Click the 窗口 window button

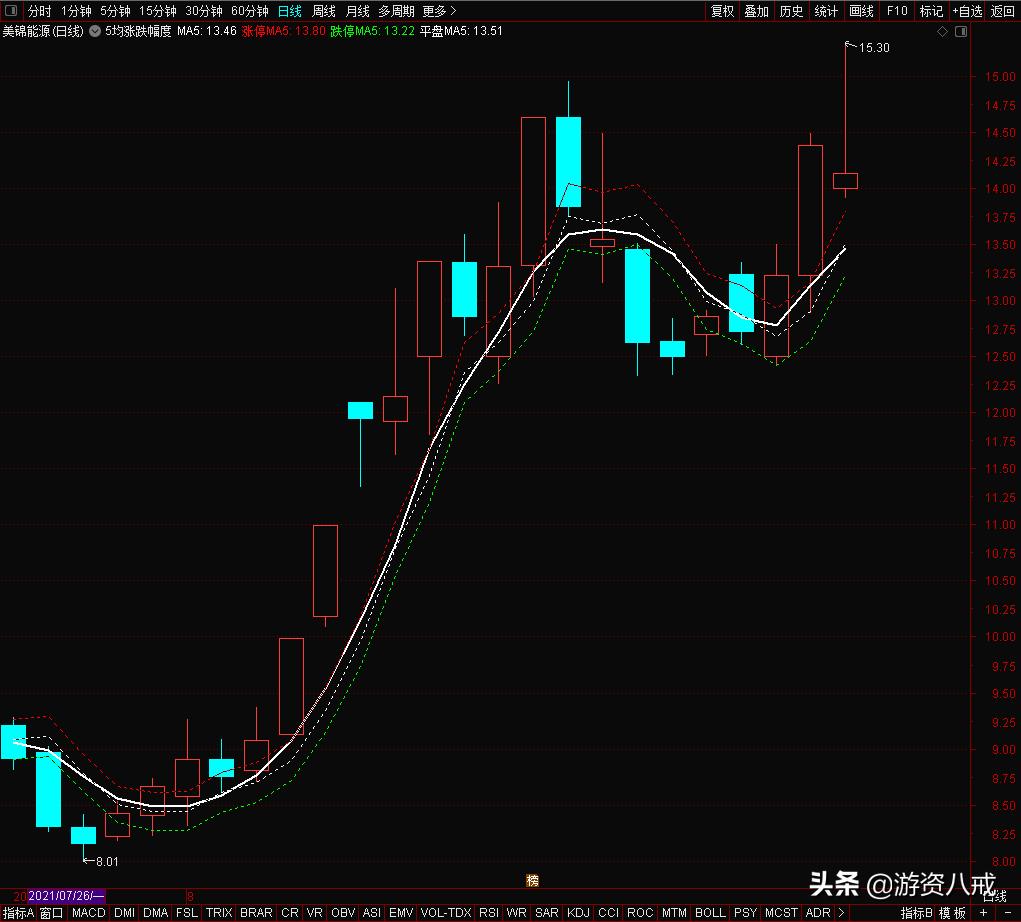point(51,913)
